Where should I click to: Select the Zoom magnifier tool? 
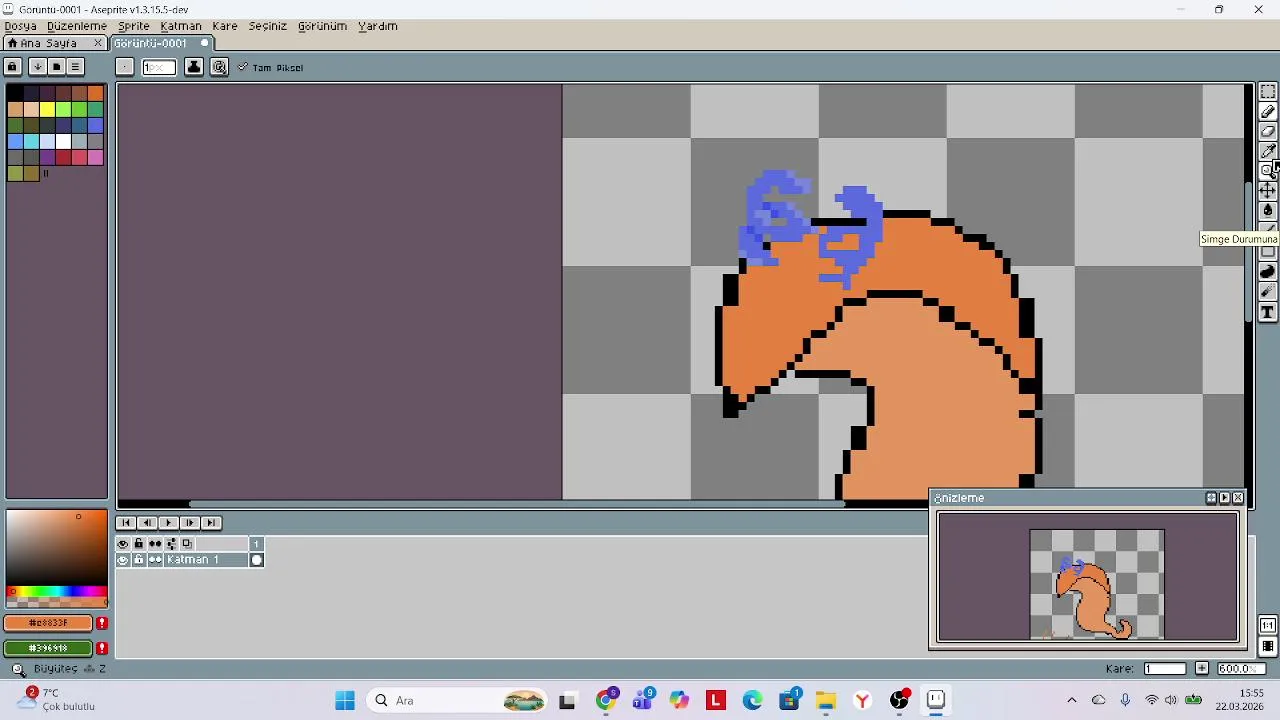click(1267, 170)
